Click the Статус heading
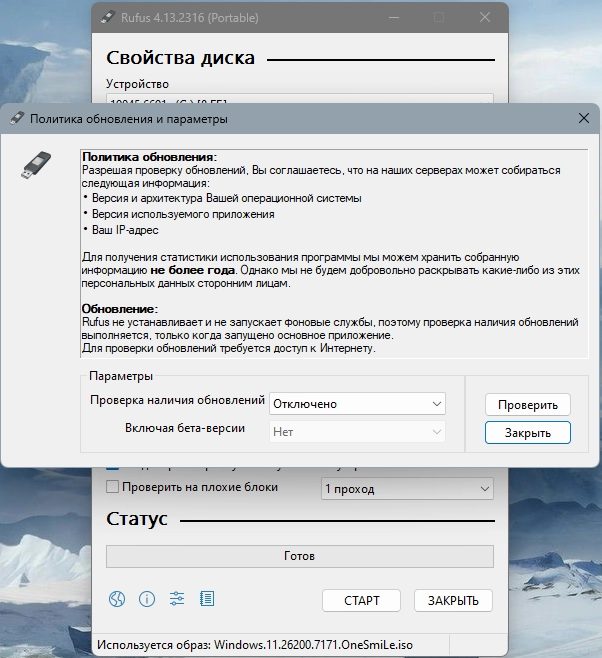The width and height of the screenshot is (602, 658). pyautogui.click(x=137, y=519)
